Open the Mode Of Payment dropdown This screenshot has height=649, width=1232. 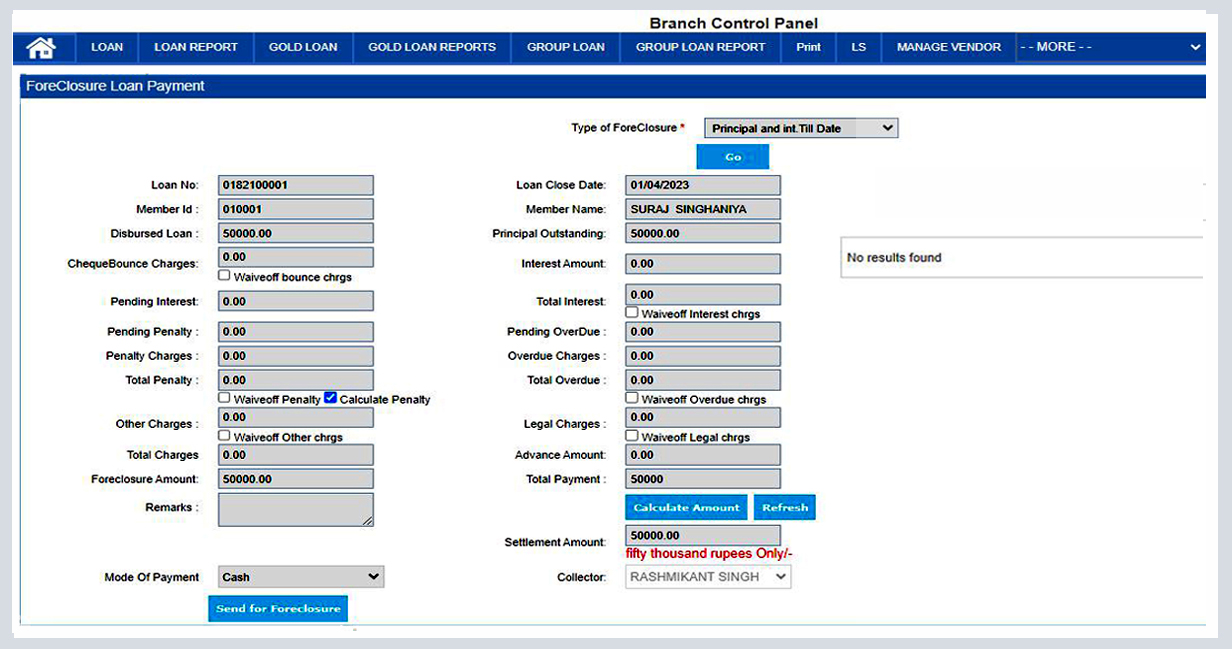pos(300,577)
